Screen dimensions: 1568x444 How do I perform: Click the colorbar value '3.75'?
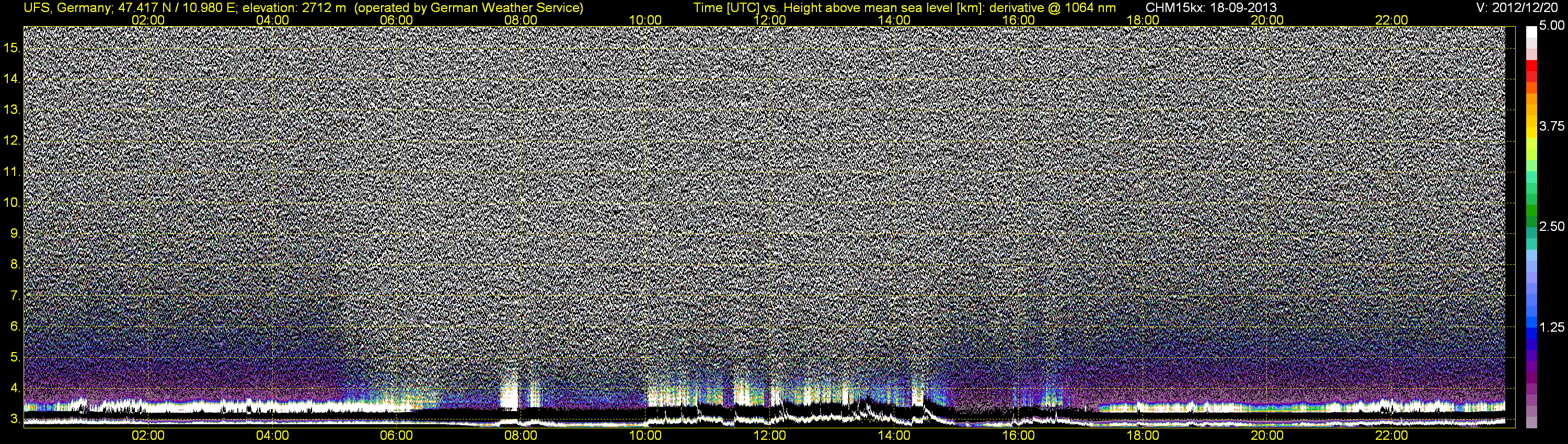coord(1552,126)
